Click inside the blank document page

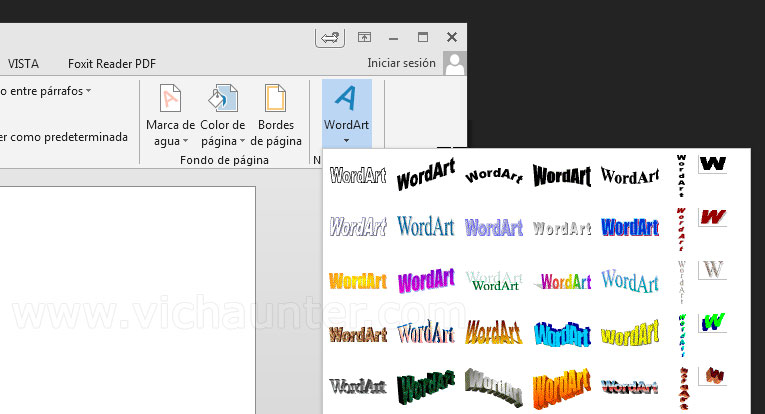(x=127, y=300)
